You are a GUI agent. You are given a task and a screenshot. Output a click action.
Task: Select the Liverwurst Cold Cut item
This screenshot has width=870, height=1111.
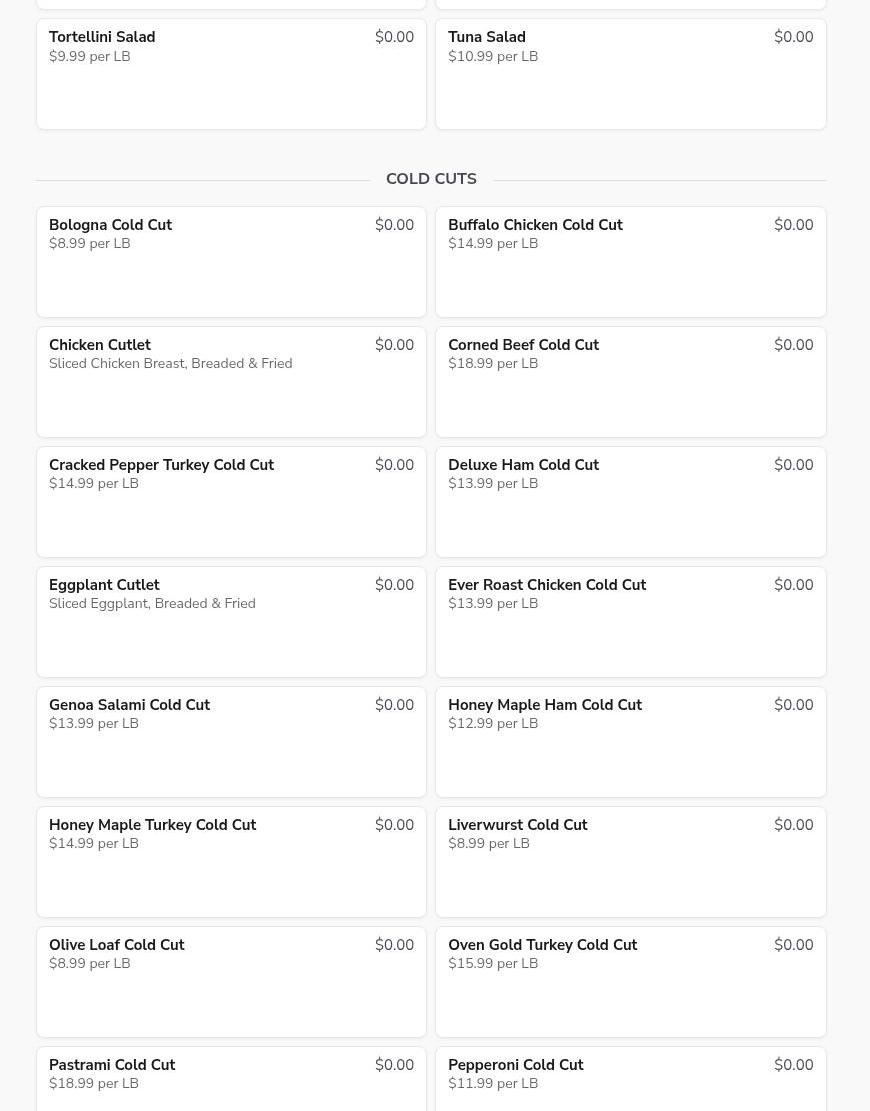(631, 862)
